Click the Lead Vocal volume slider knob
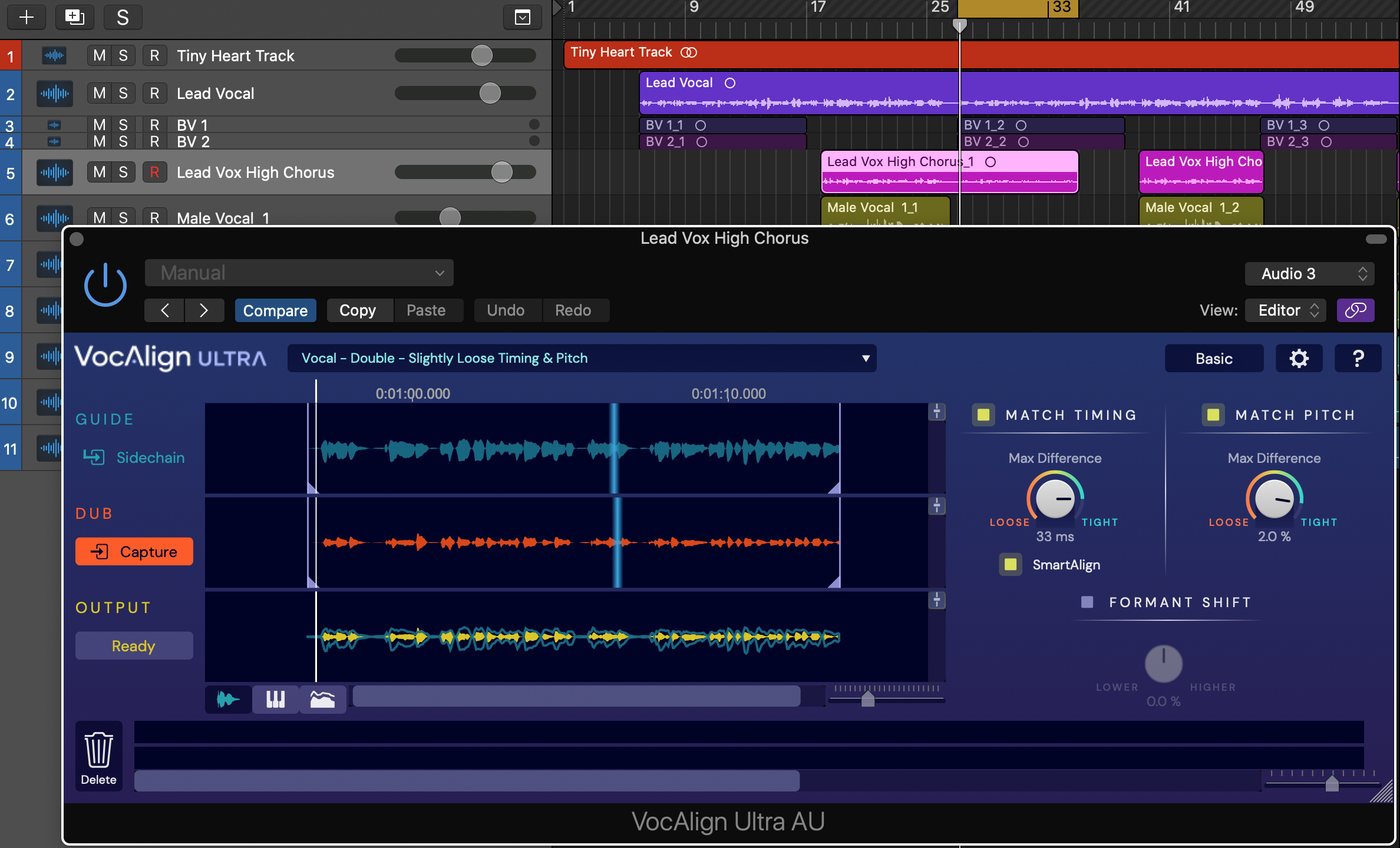This screenshot has height=848, width=1400. (490, 93)
